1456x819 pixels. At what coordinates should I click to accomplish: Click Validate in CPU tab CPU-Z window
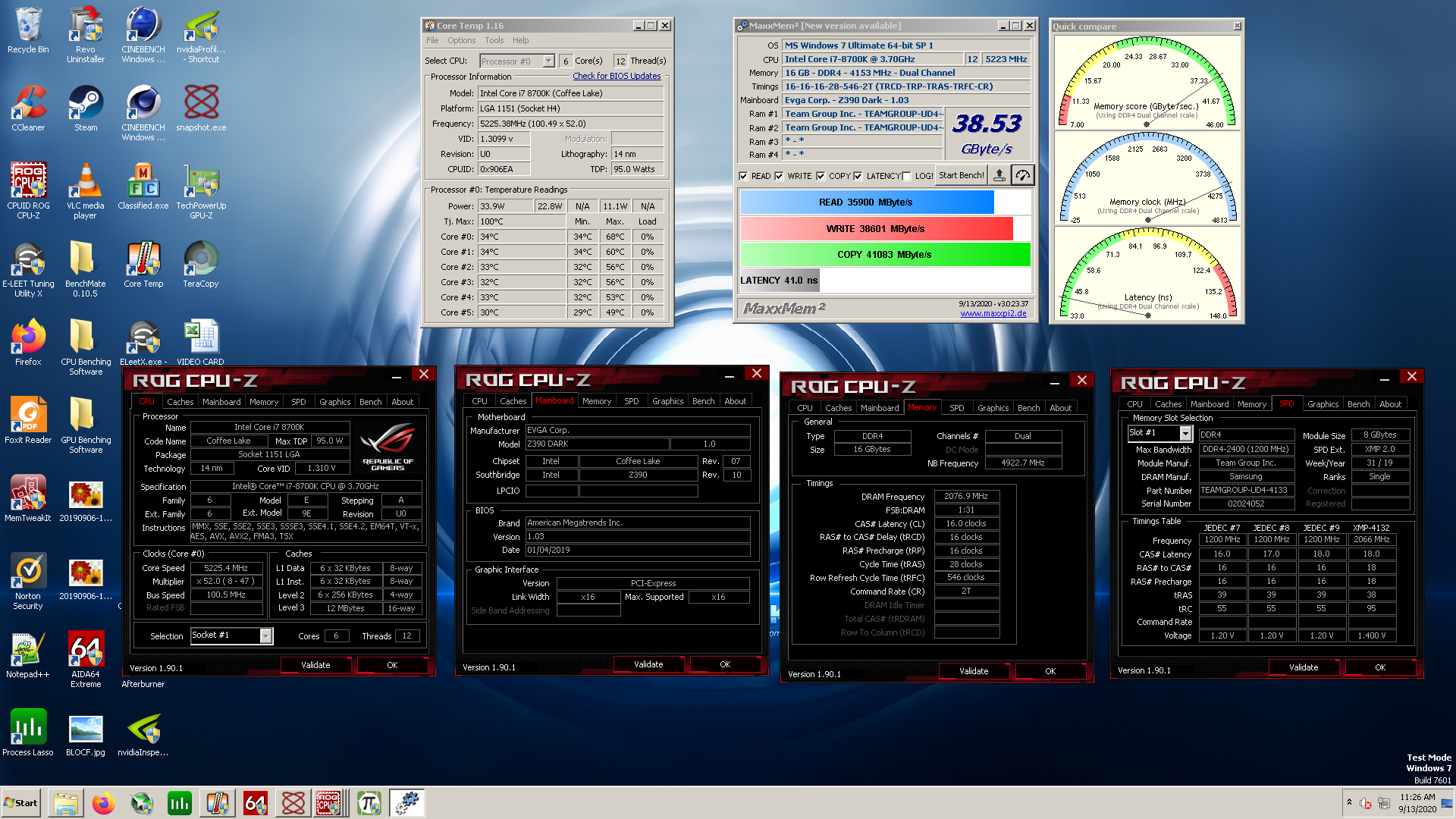[315, 665]
